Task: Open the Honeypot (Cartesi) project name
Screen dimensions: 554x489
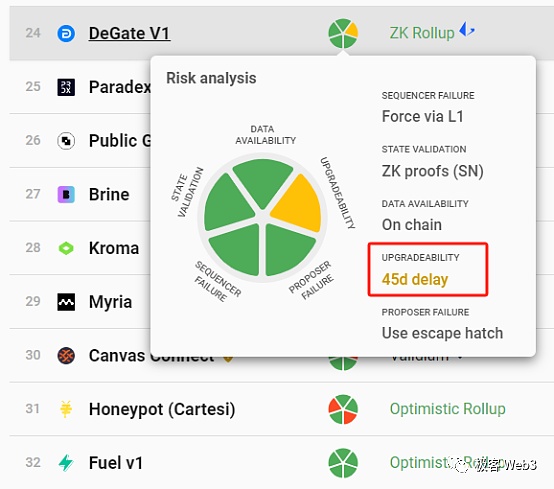Action: click(162, 409)
